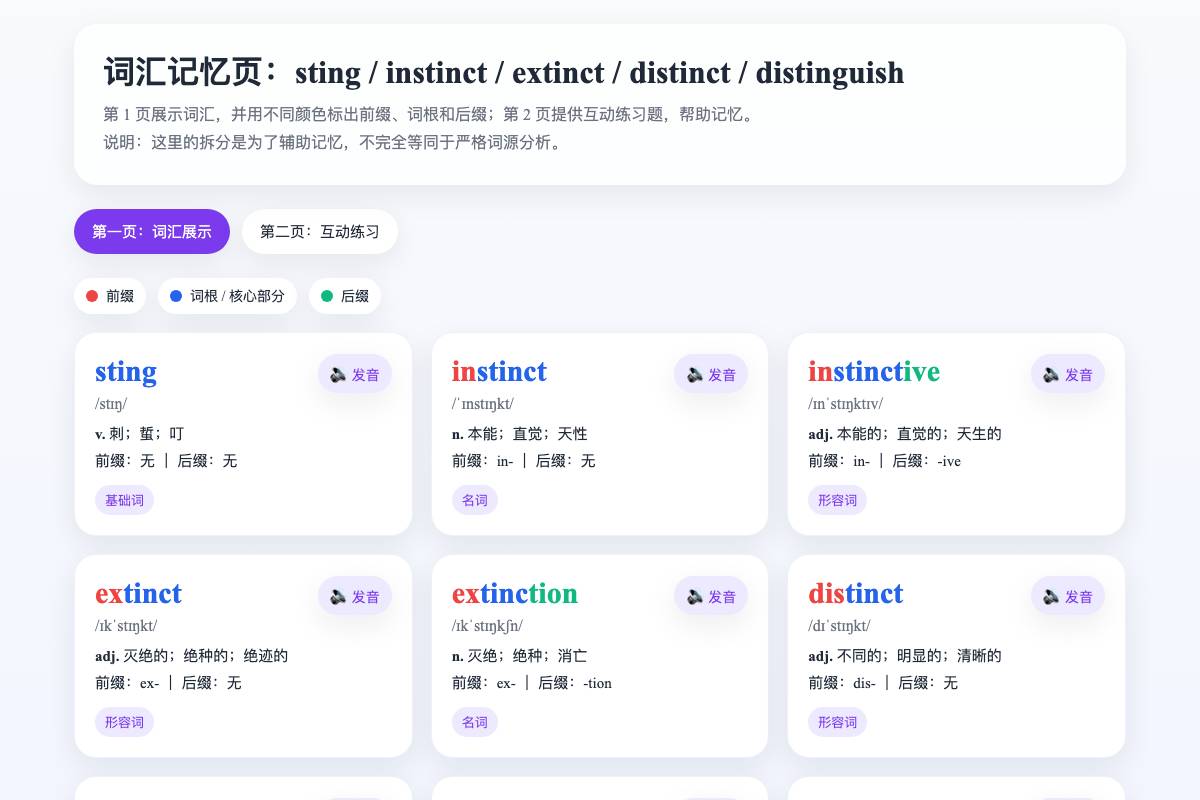Play pronunciation for the word instinct

point(711,374)
